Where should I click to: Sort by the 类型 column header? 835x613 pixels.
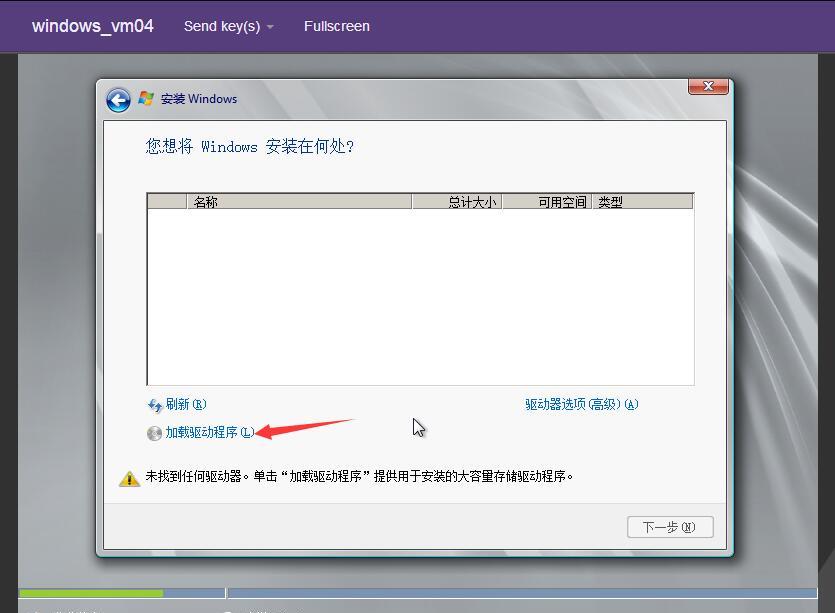(642, 202)
